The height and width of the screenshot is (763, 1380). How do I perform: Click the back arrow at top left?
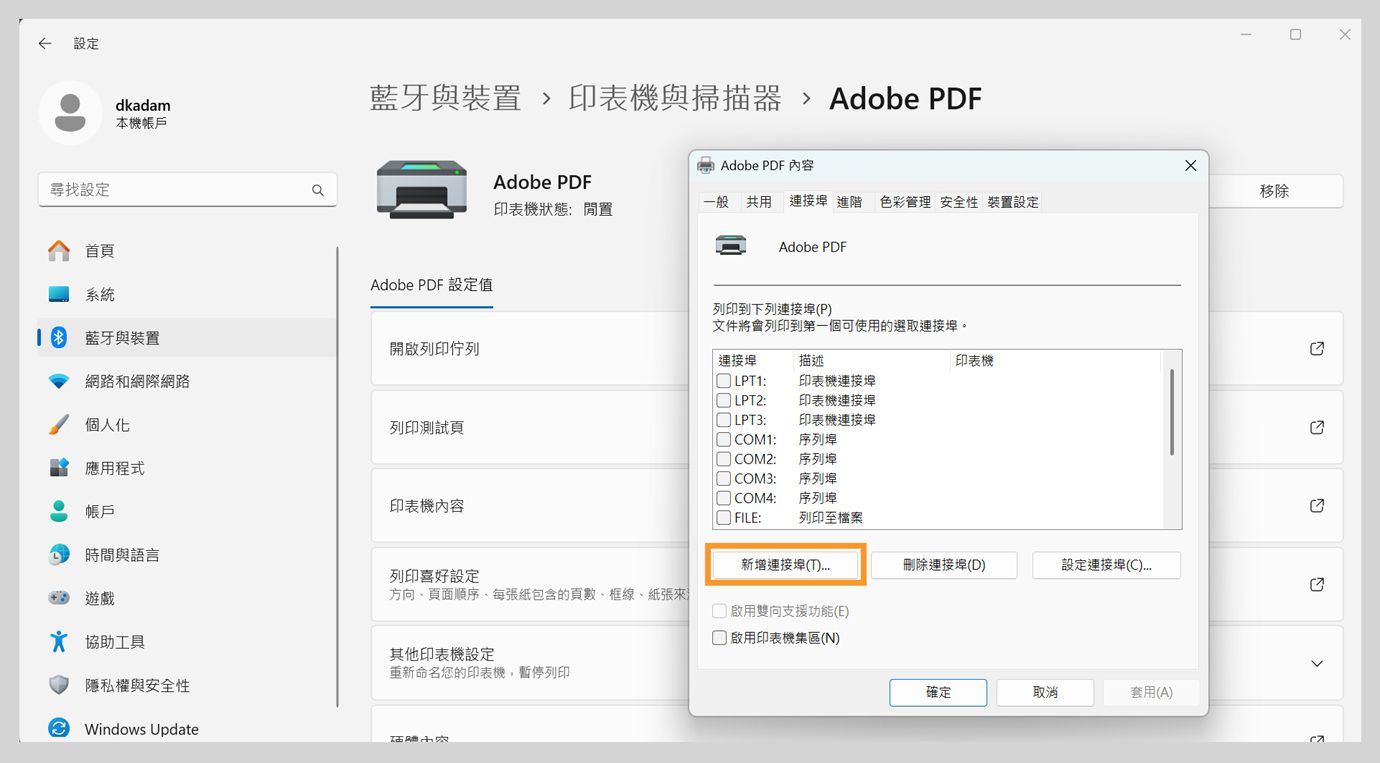(44, 43)
